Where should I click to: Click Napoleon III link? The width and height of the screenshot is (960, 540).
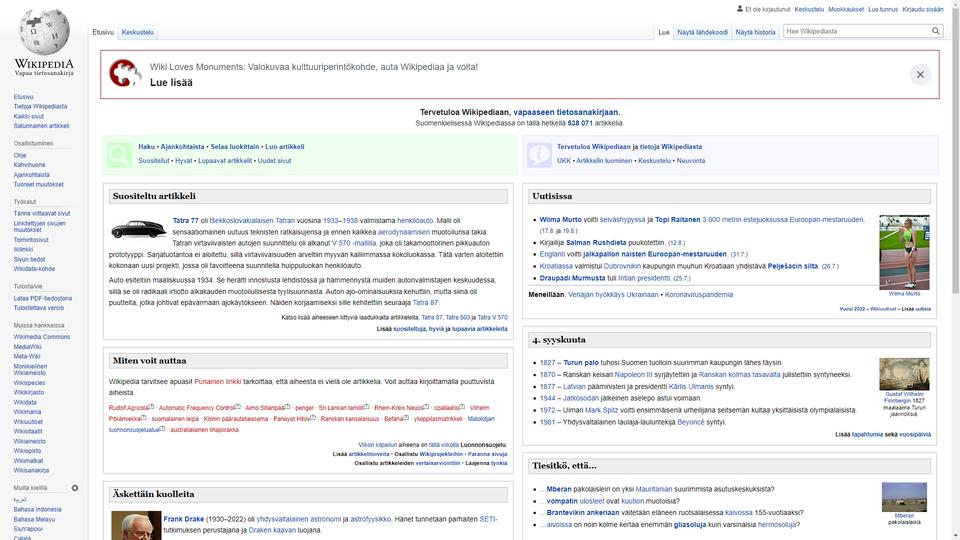pyautogui.click(x=633, y=375)
